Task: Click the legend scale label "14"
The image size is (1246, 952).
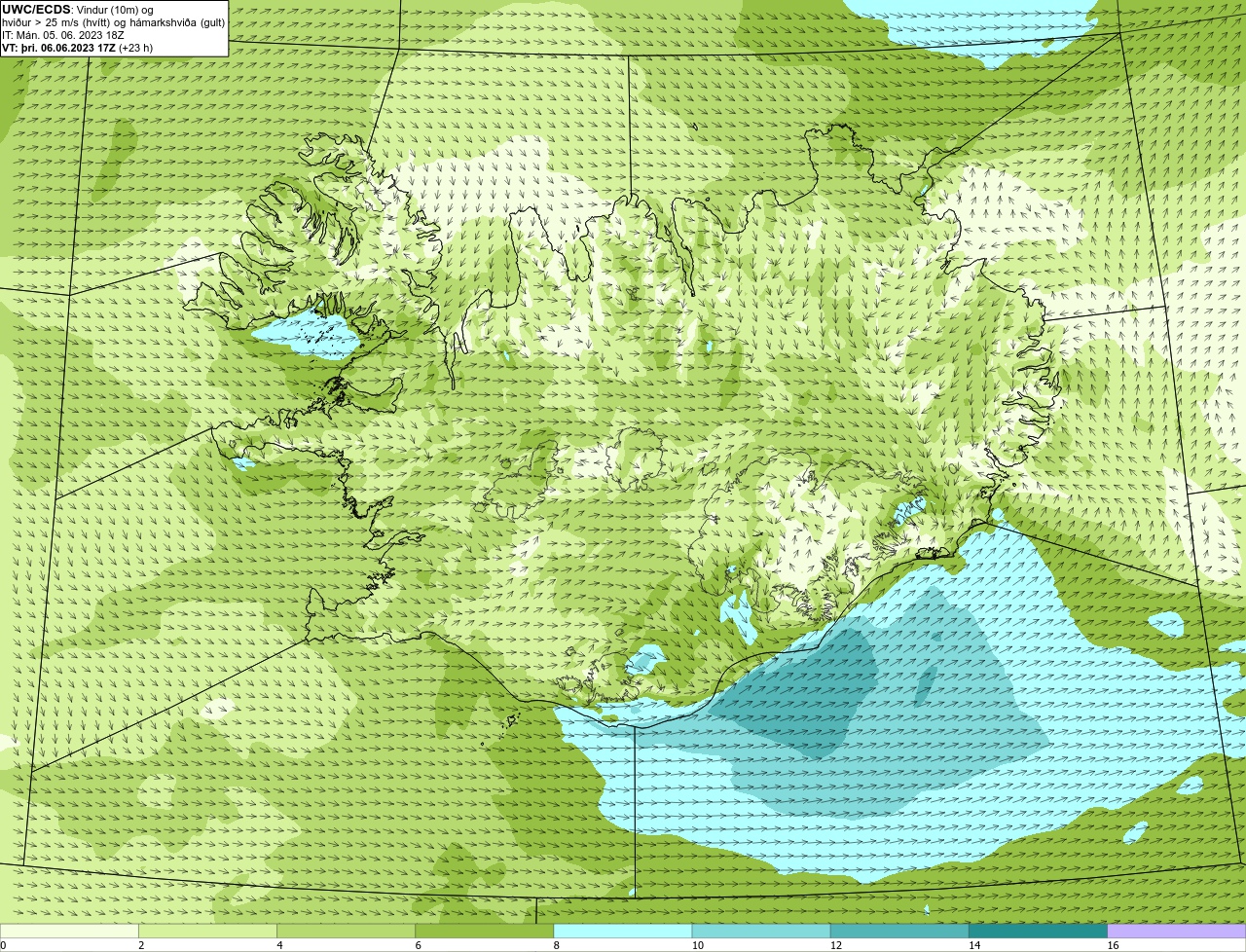Action: 973,945
